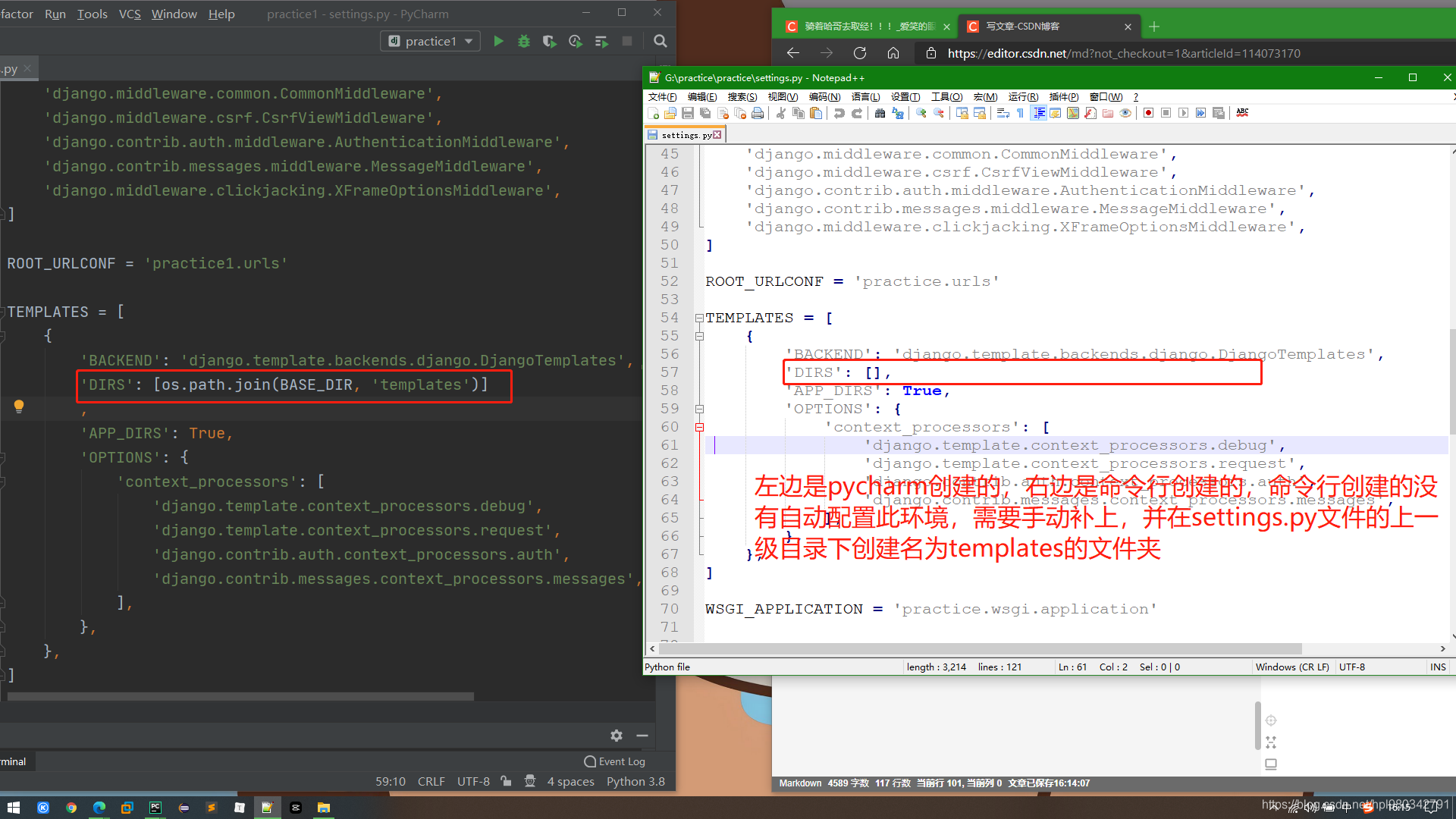
Task: Click the Notepad++ save file icon
Action: tap(688, 113)
